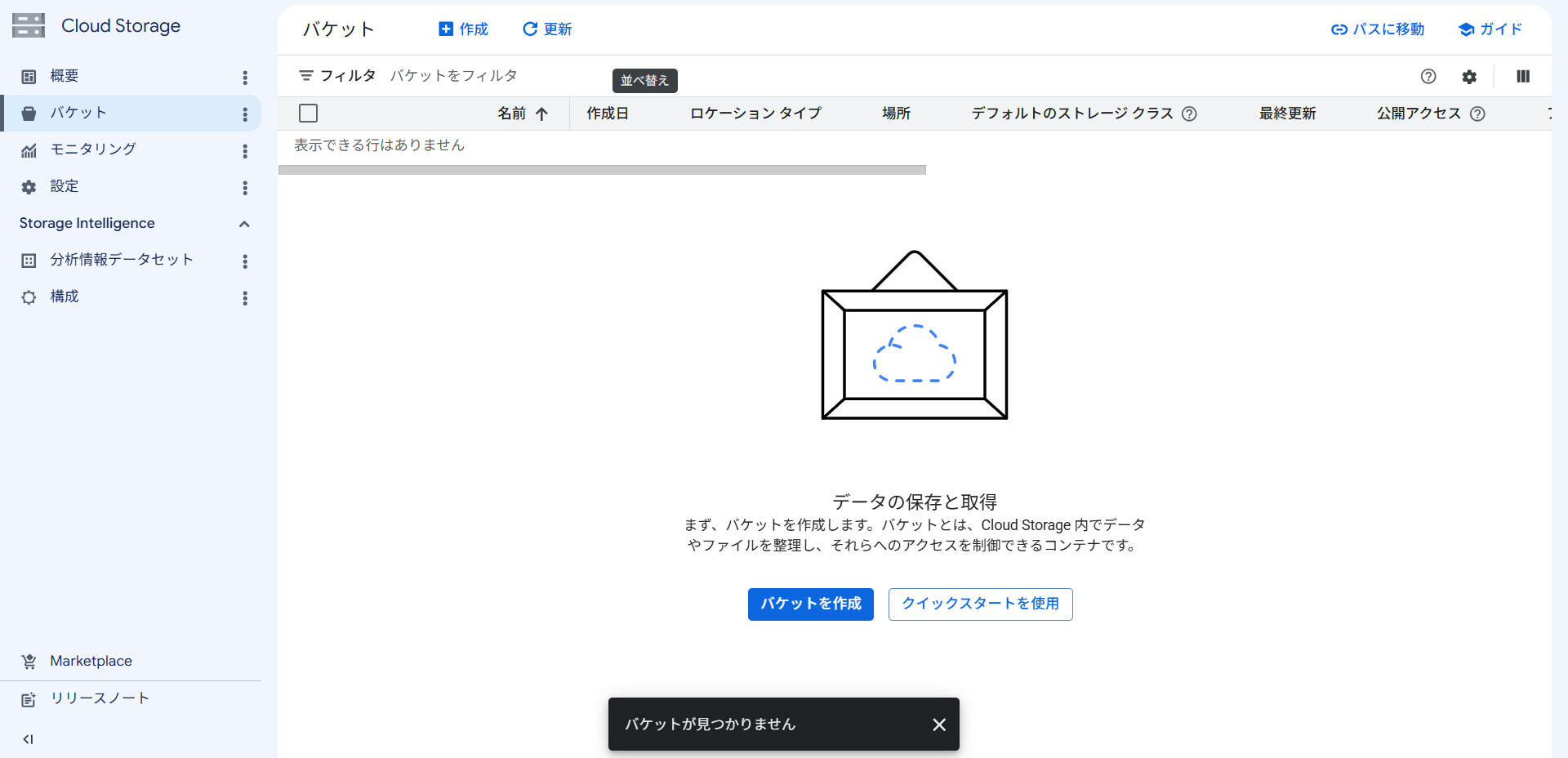Screen dimensions: 1568x758
Task: Click the 公開アクセス column header text
Action: 1419,114
